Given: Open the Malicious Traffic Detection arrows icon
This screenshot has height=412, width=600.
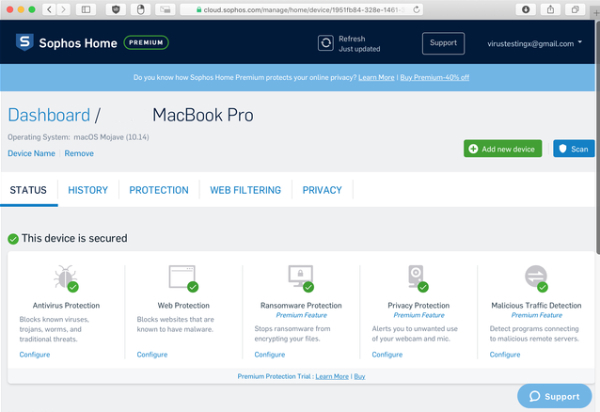Looking at the screenshot, I should [536, 278].
